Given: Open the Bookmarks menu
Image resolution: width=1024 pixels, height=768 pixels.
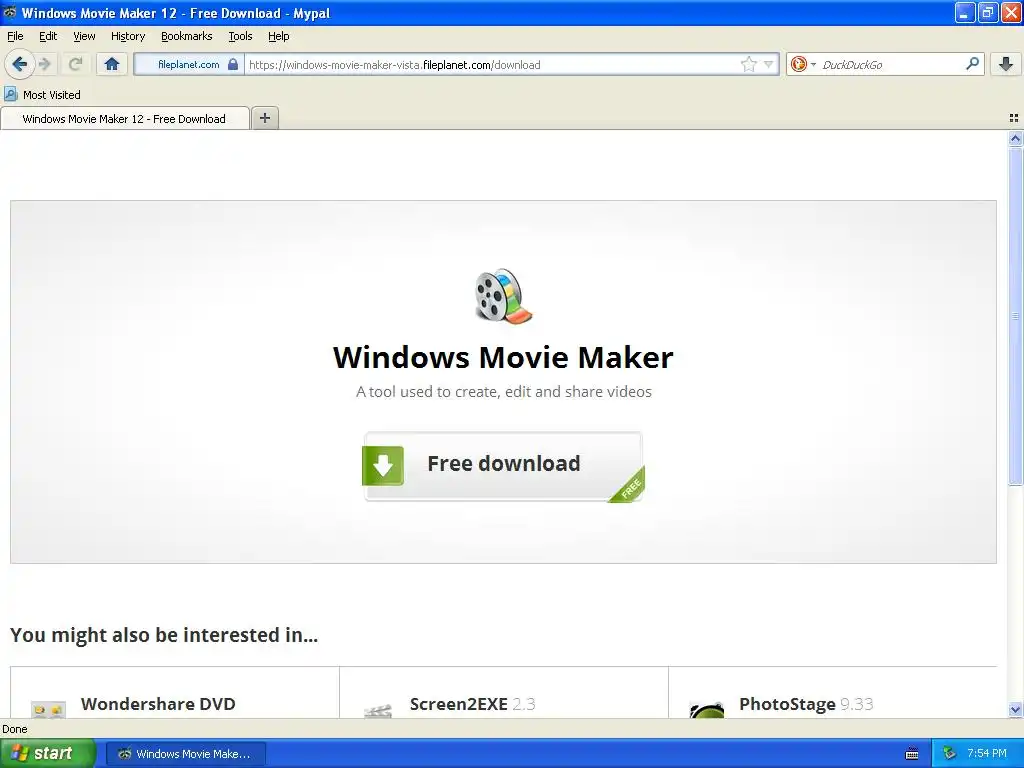Looking at the screenshot, I should 187,36.
